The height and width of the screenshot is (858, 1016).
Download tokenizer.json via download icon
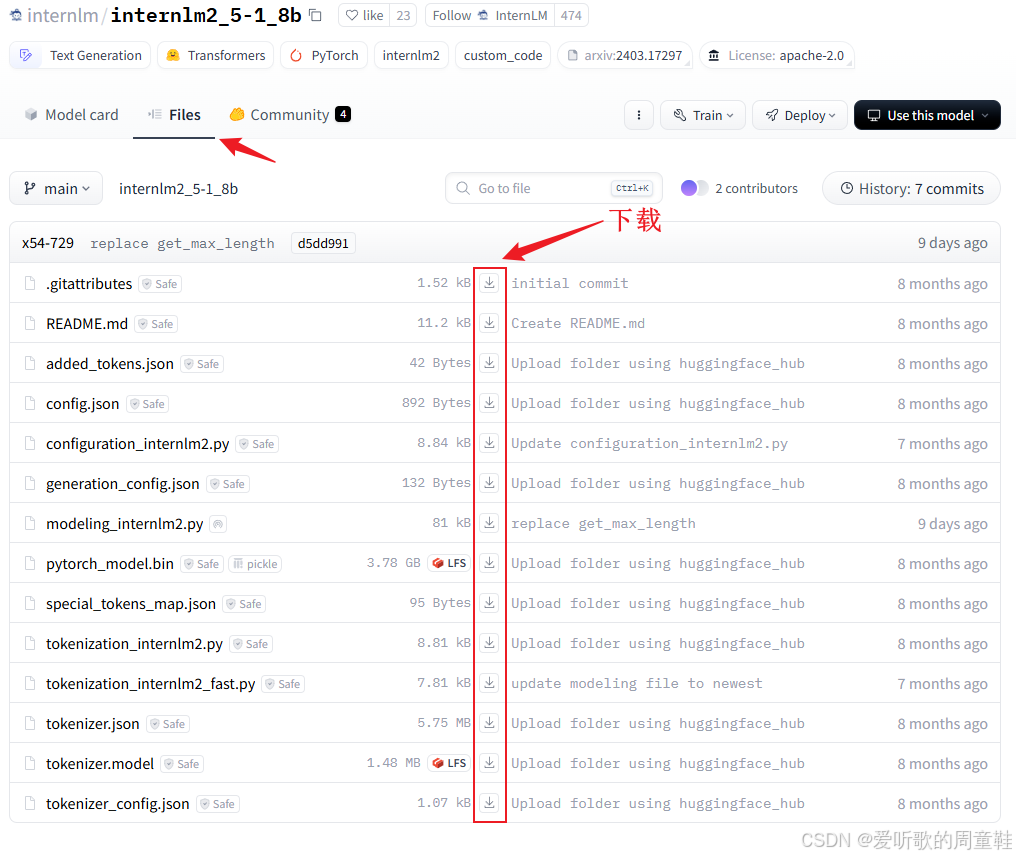pos(489,723)
